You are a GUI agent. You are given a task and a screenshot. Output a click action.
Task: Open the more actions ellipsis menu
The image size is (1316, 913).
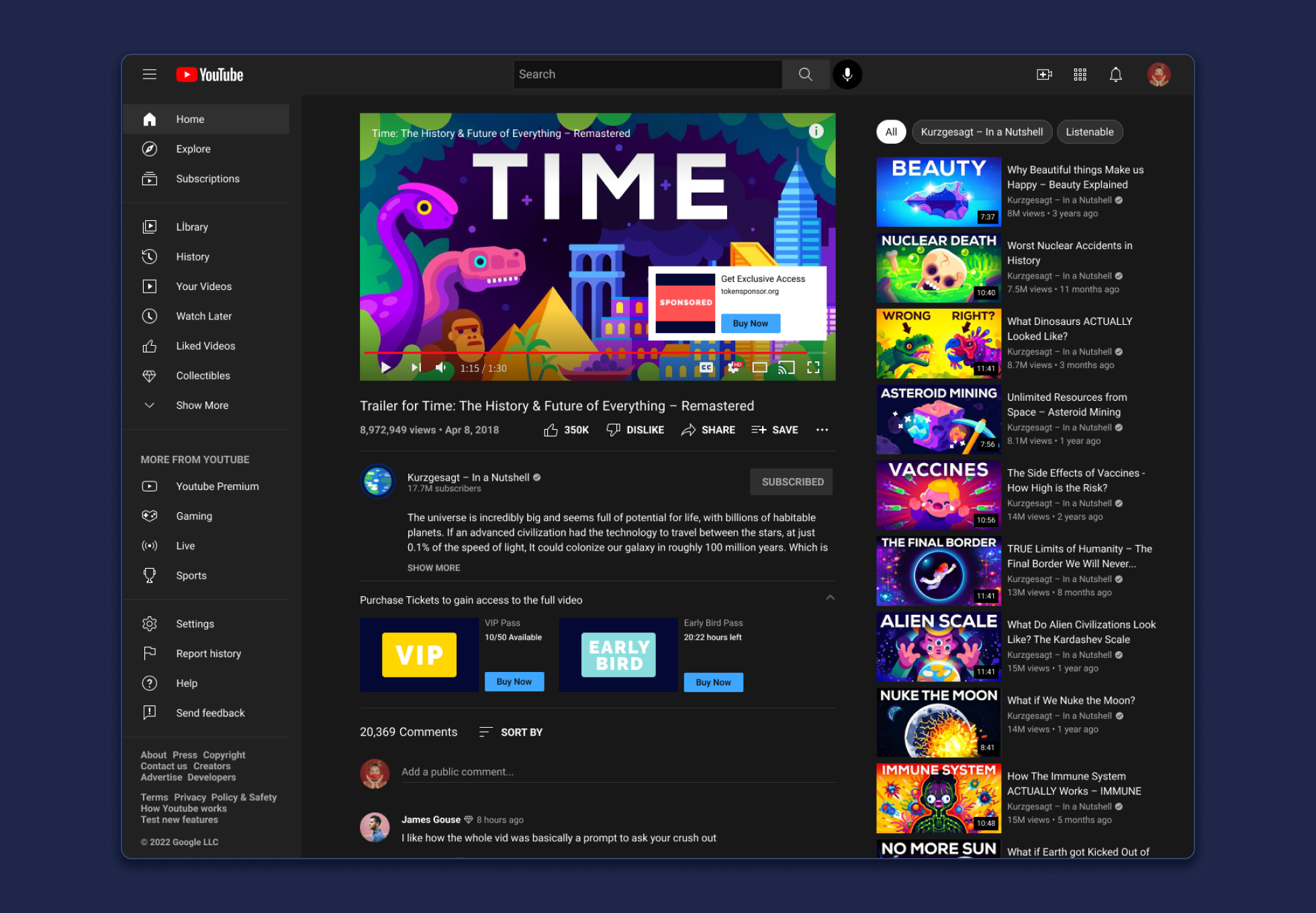point(822,430)
